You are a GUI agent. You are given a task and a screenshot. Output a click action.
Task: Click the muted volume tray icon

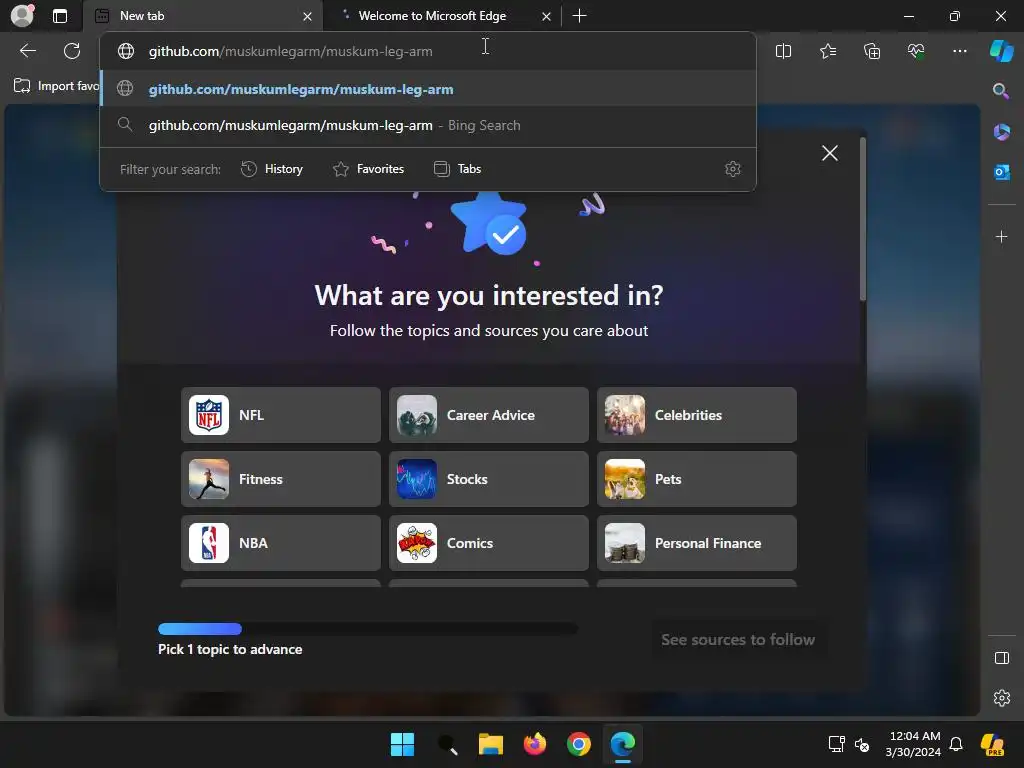pos(862,744)
